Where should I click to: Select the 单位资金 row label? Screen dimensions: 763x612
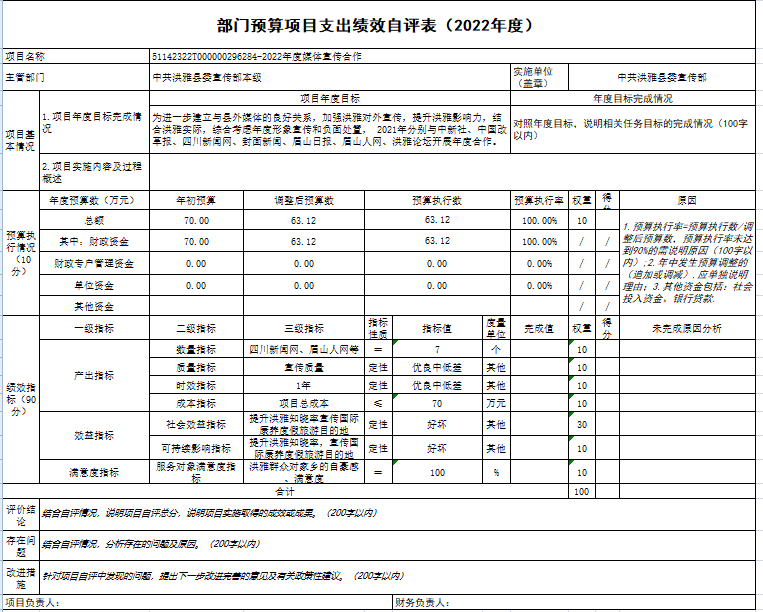(x=94, y=286)
